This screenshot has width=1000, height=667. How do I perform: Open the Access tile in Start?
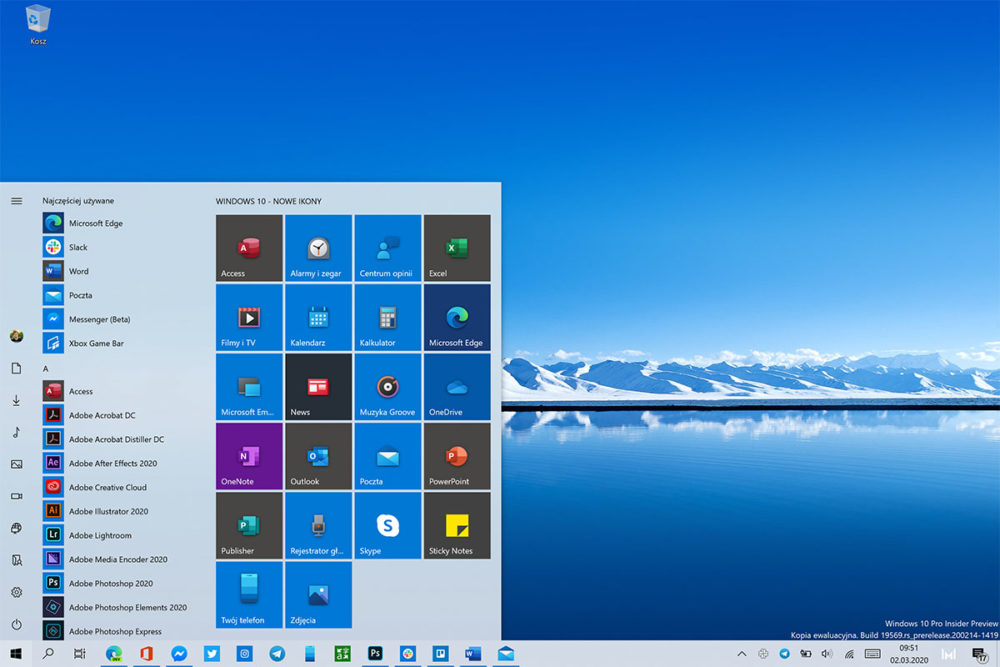point(249,248)
